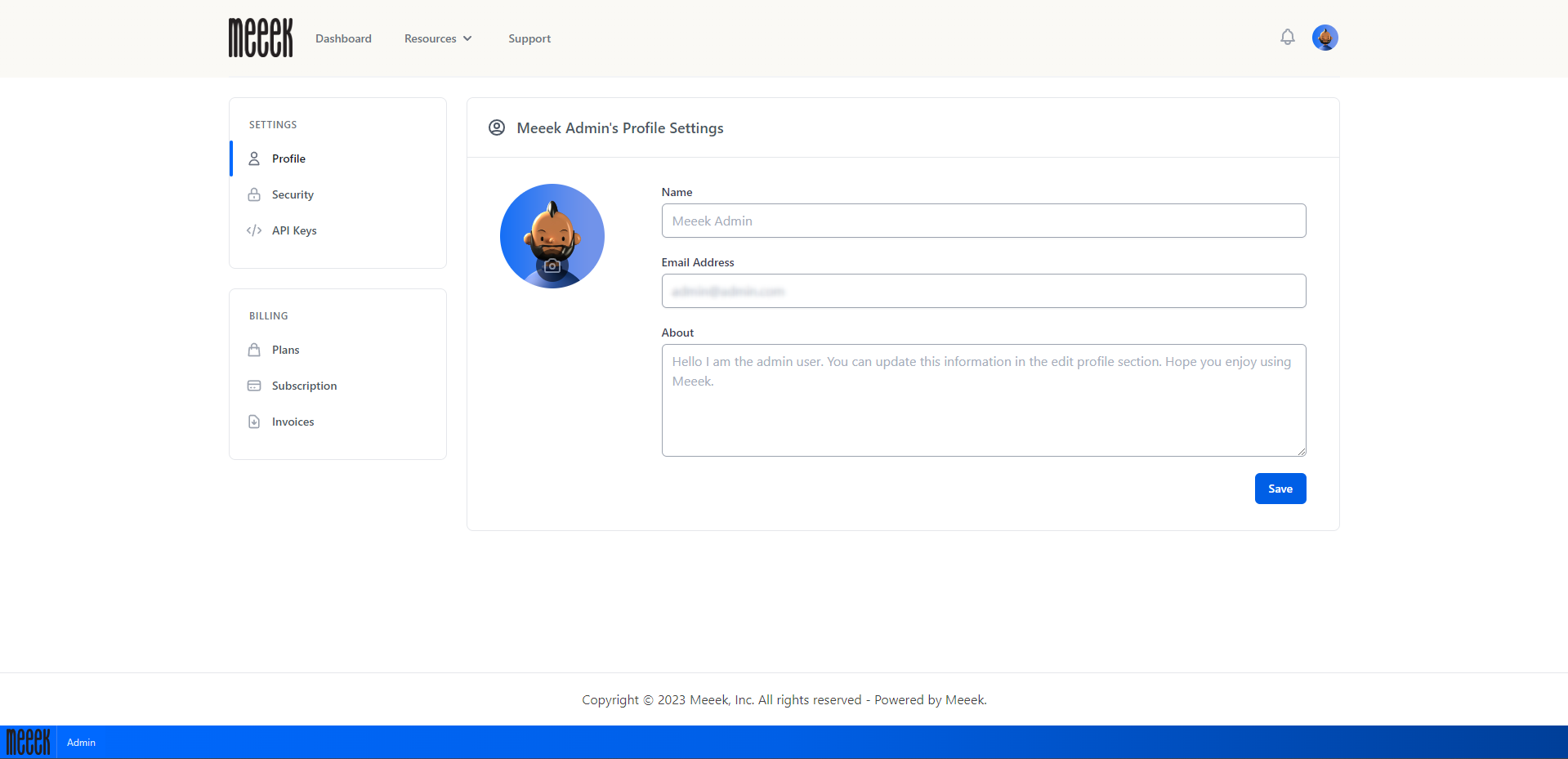Click the Meeek logo in the header
Screen dimensions: 1568x759
260,38
